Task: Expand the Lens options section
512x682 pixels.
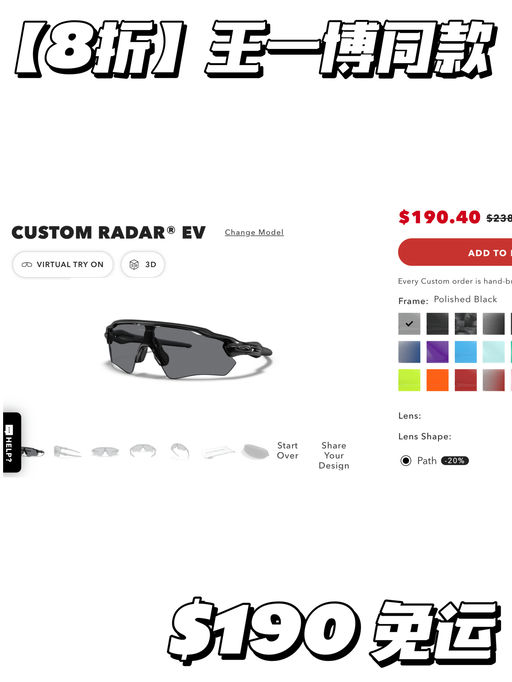Action: pyautogui.click(x=410, y=416)
